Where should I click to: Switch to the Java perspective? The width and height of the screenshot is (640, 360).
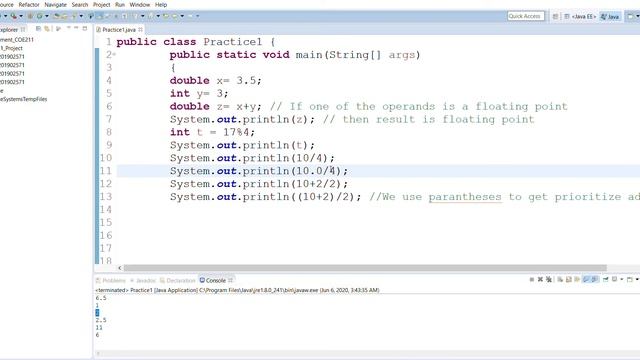pyautogui.click(x=610, y=16)
